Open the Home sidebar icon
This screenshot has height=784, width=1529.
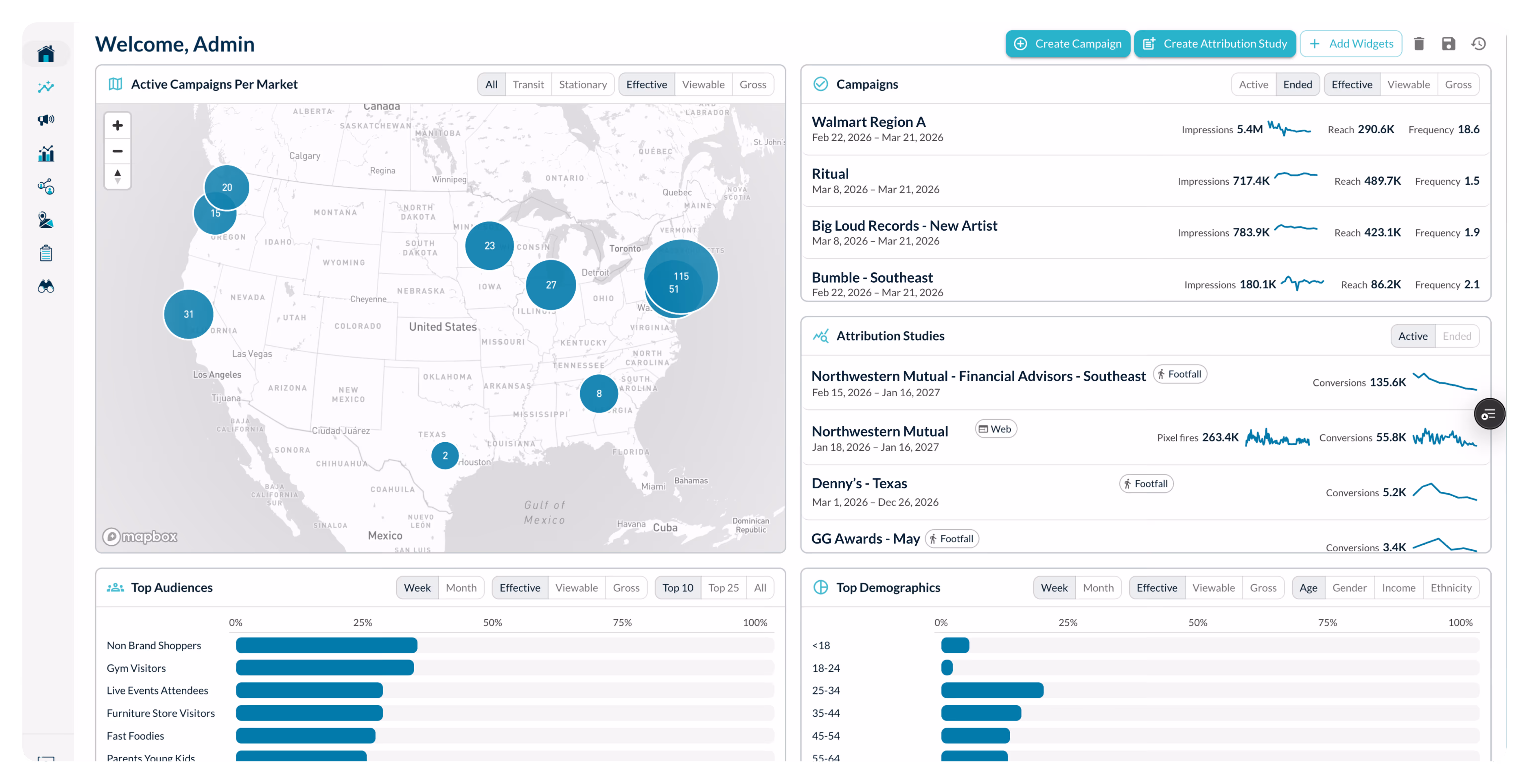click(46, 54)
